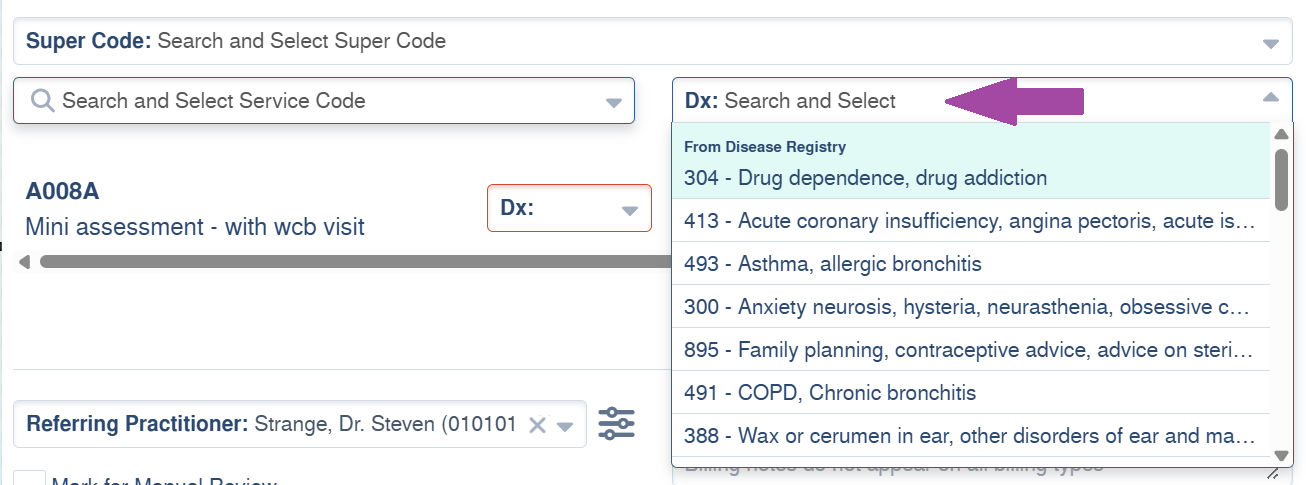Click the left arrow of horizontal scrollbar
The width and height of the screenshot is (1306, 485).
tap(24, 262)
